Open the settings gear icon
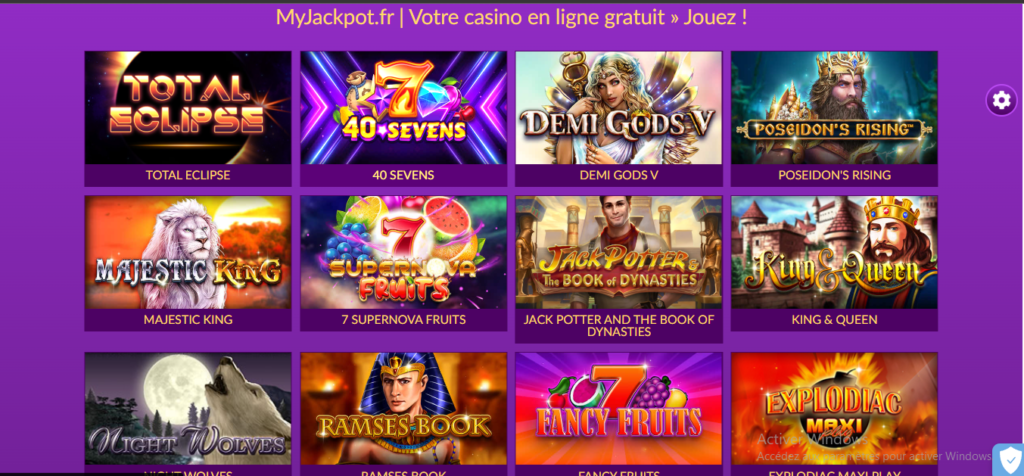1024x476 pixels. pyautogui.click(x=1001, y=101)
